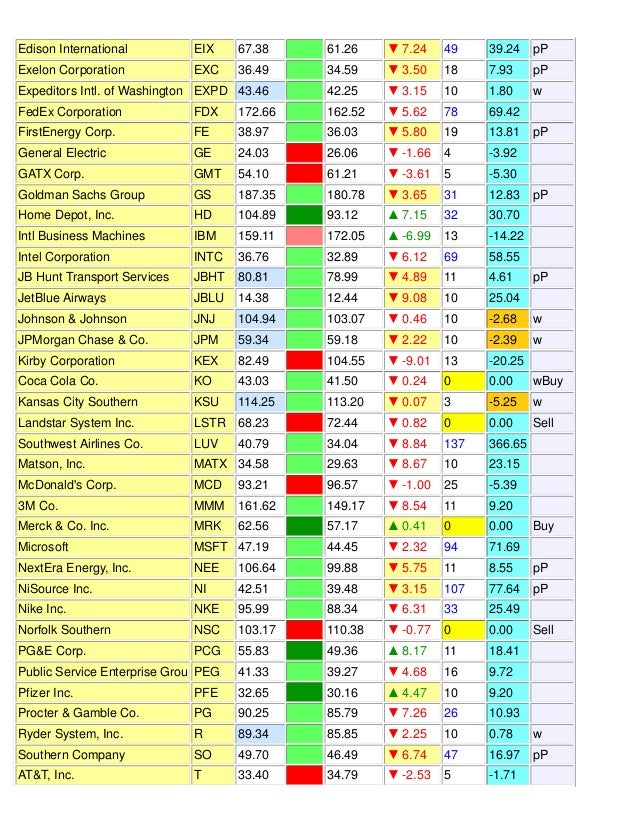
Task: Select yellow '0' cell in Coca Cola row
Action: coord(463,381)
